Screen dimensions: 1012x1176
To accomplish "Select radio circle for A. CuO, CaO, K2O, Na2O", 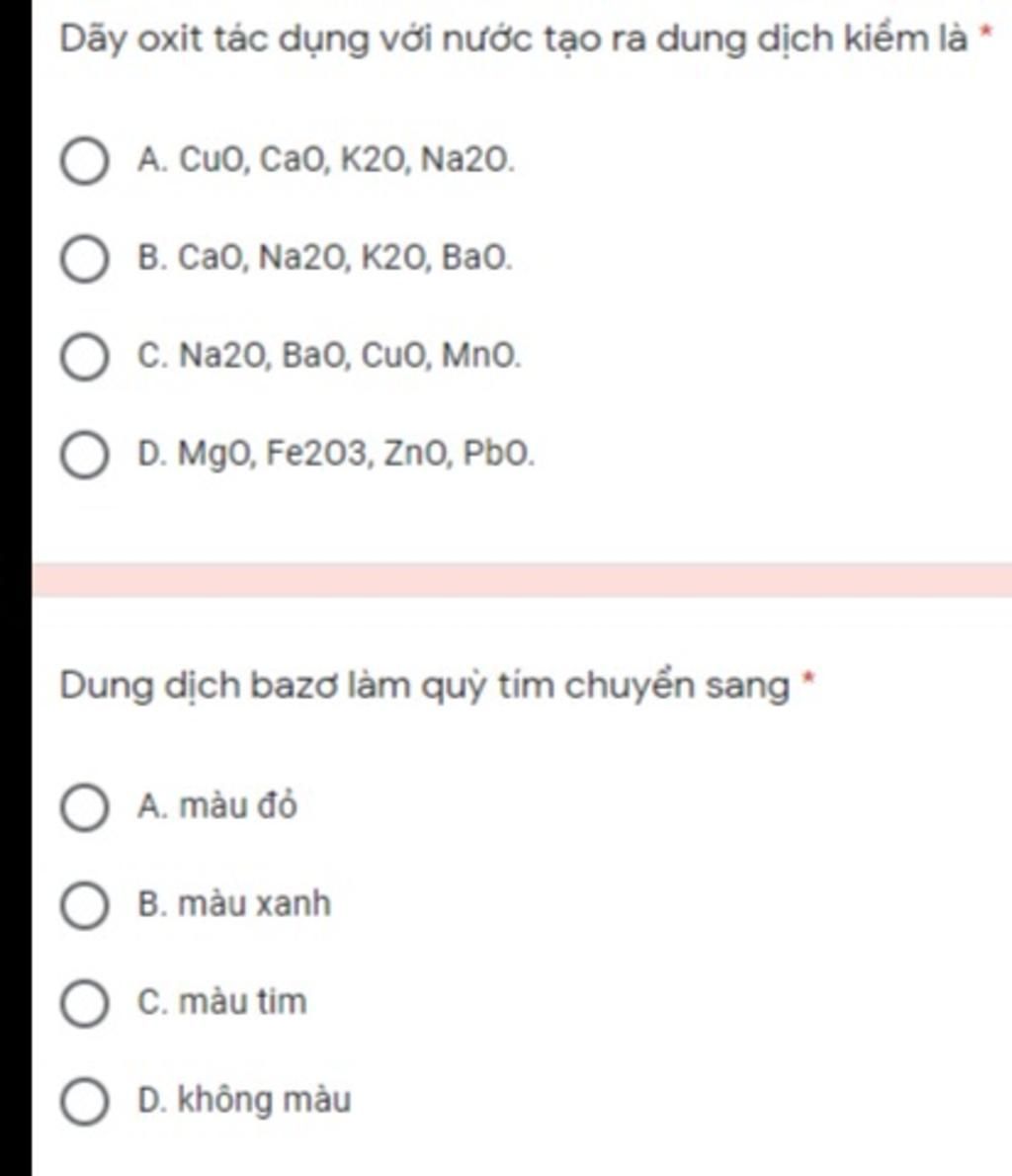I will (84, 161).
